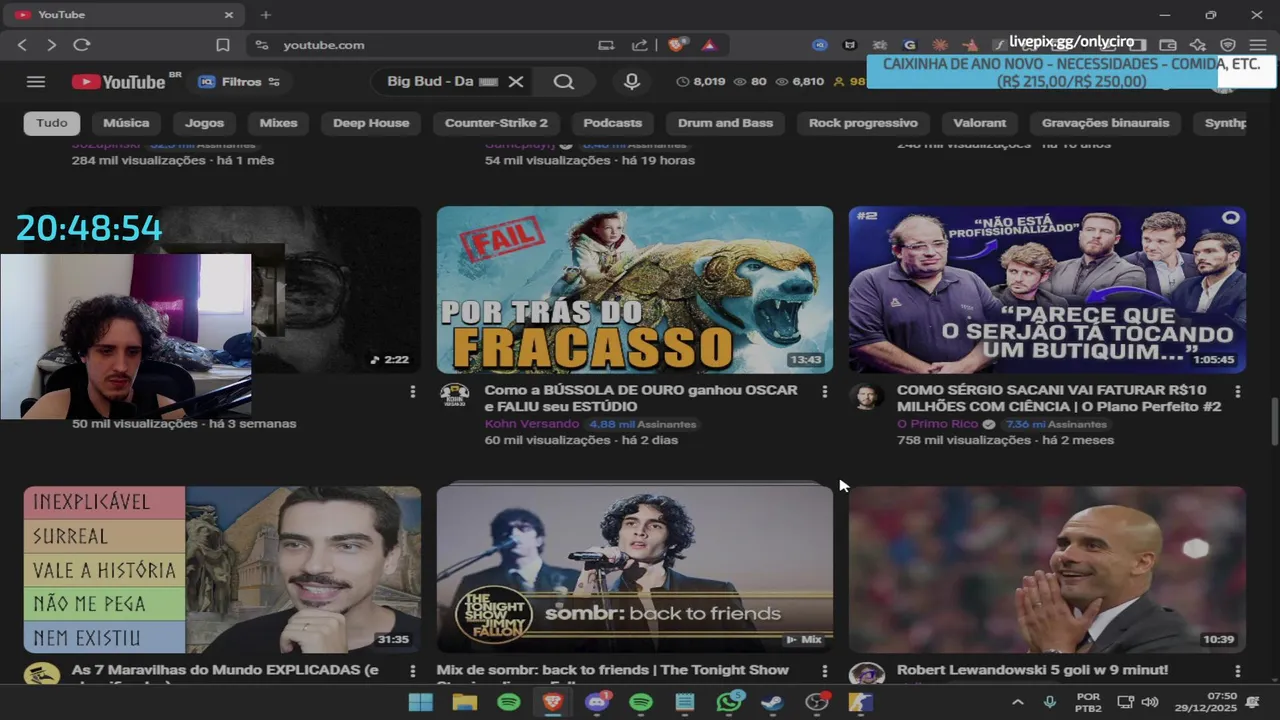Open the Brave Shields lion icon
This screenshot has width=1280, height=720.
point(678,45)
